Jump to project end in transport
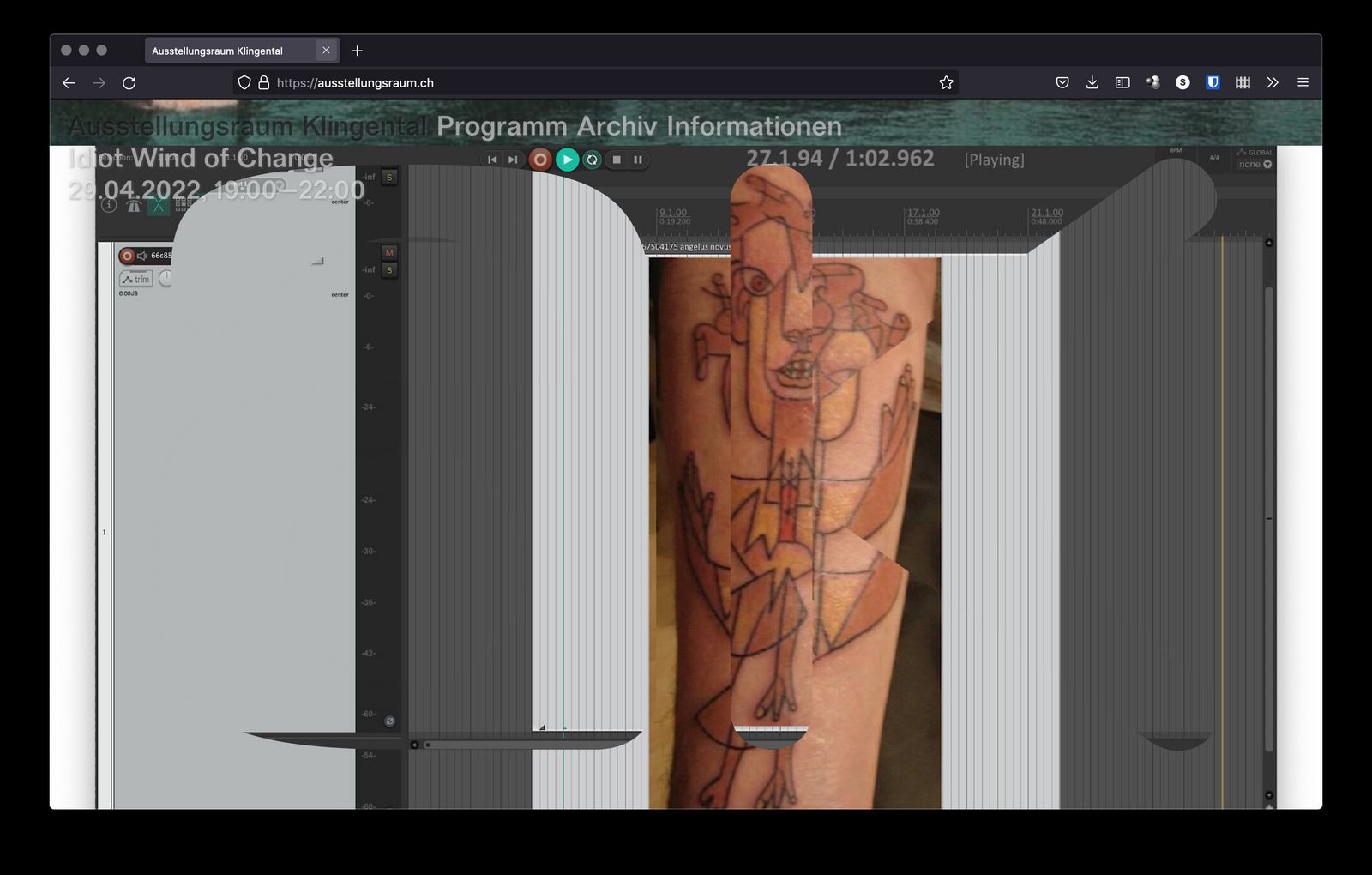Viewport: 1372px width, 875px height. coord(513,160)
